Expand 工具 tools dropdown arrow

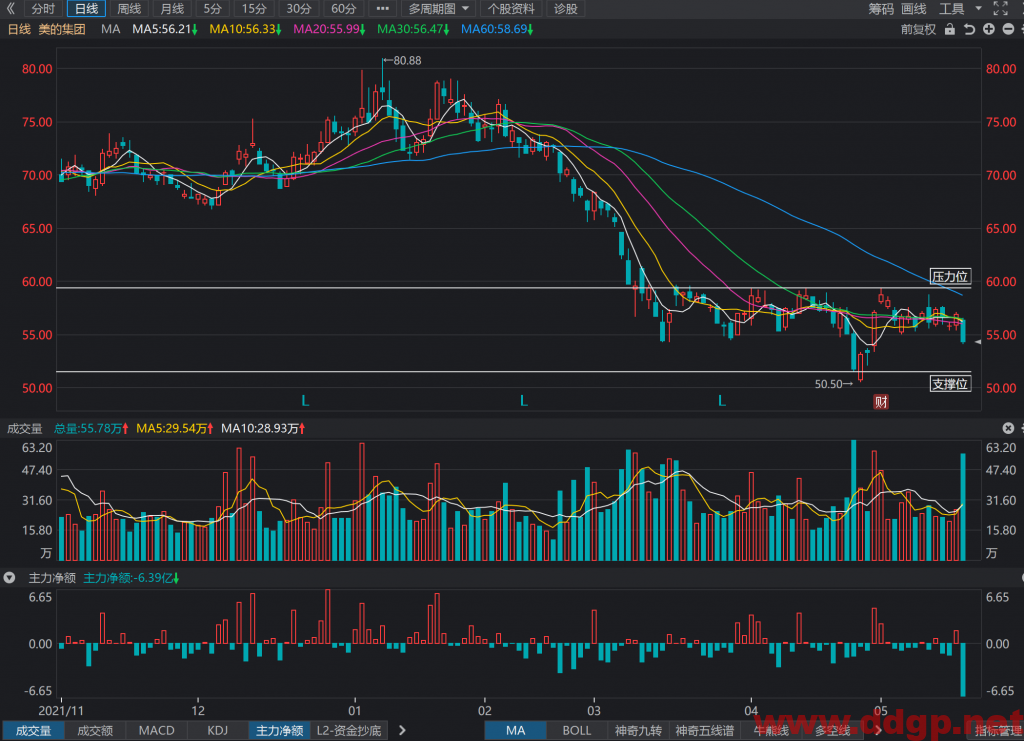[978, 8]
